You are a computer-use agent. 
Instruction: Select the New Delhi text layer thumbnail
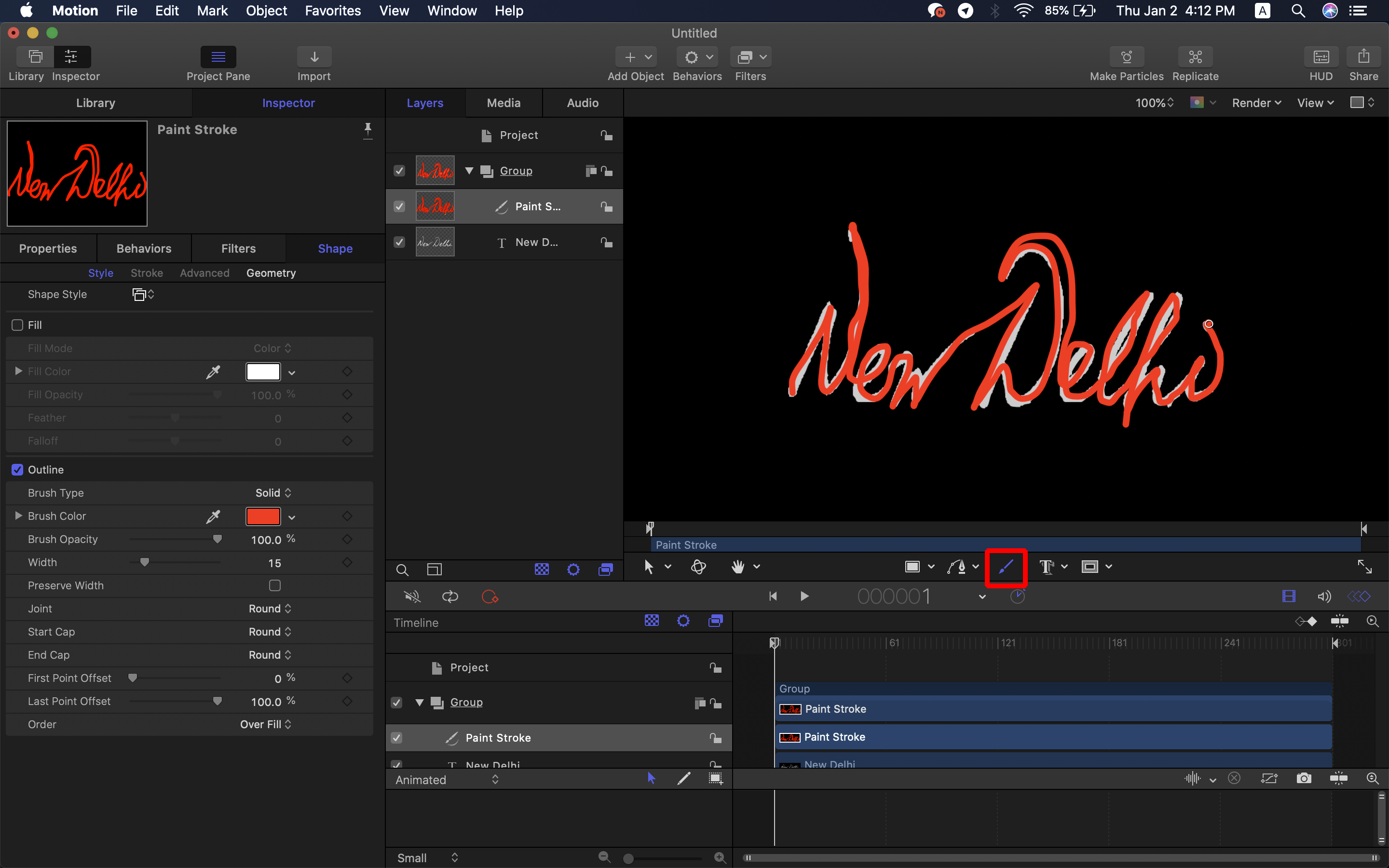(x=435, y=242)
